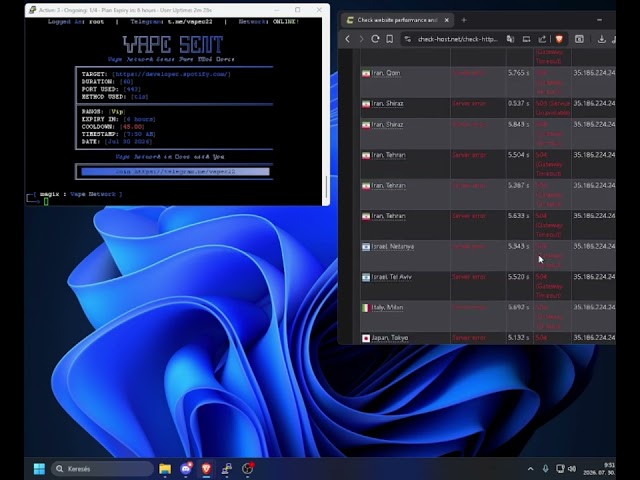Click the terminal window scrollbar

326,187
